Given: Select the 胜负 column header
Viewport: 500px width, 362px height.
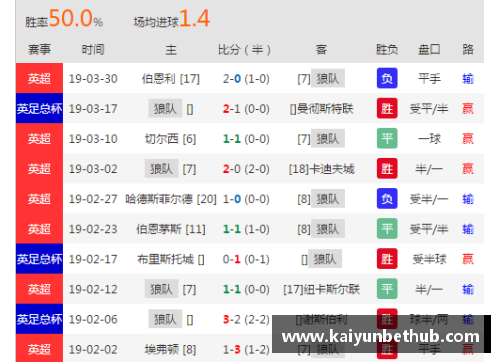Looking at the screenshot, I should (387, 50).
